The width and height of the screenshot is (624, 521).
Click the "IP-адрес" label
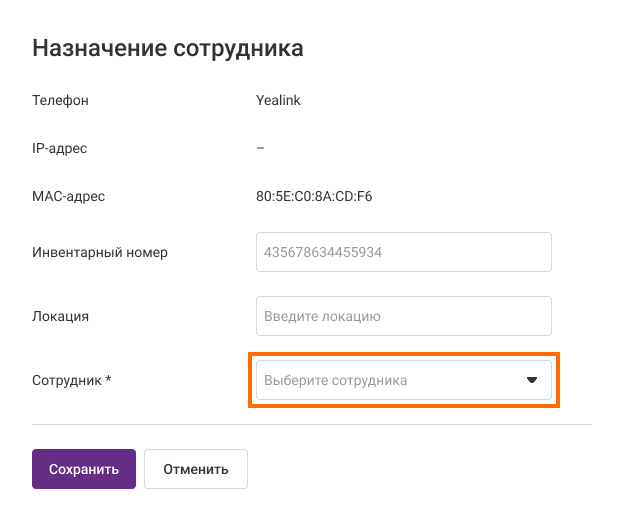60,148
